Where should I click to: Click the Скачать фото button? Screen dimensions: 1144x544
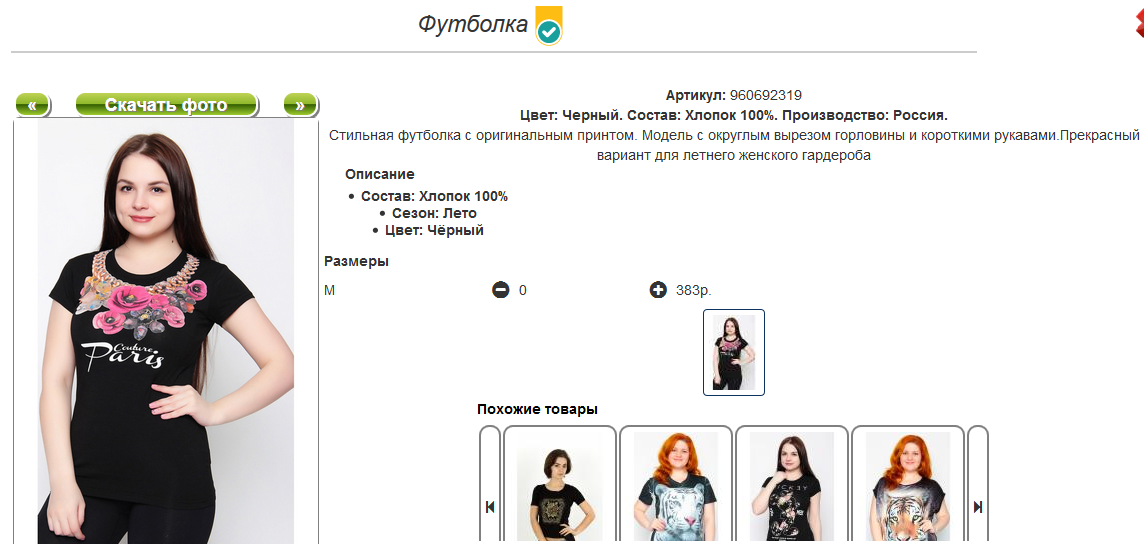166,105
